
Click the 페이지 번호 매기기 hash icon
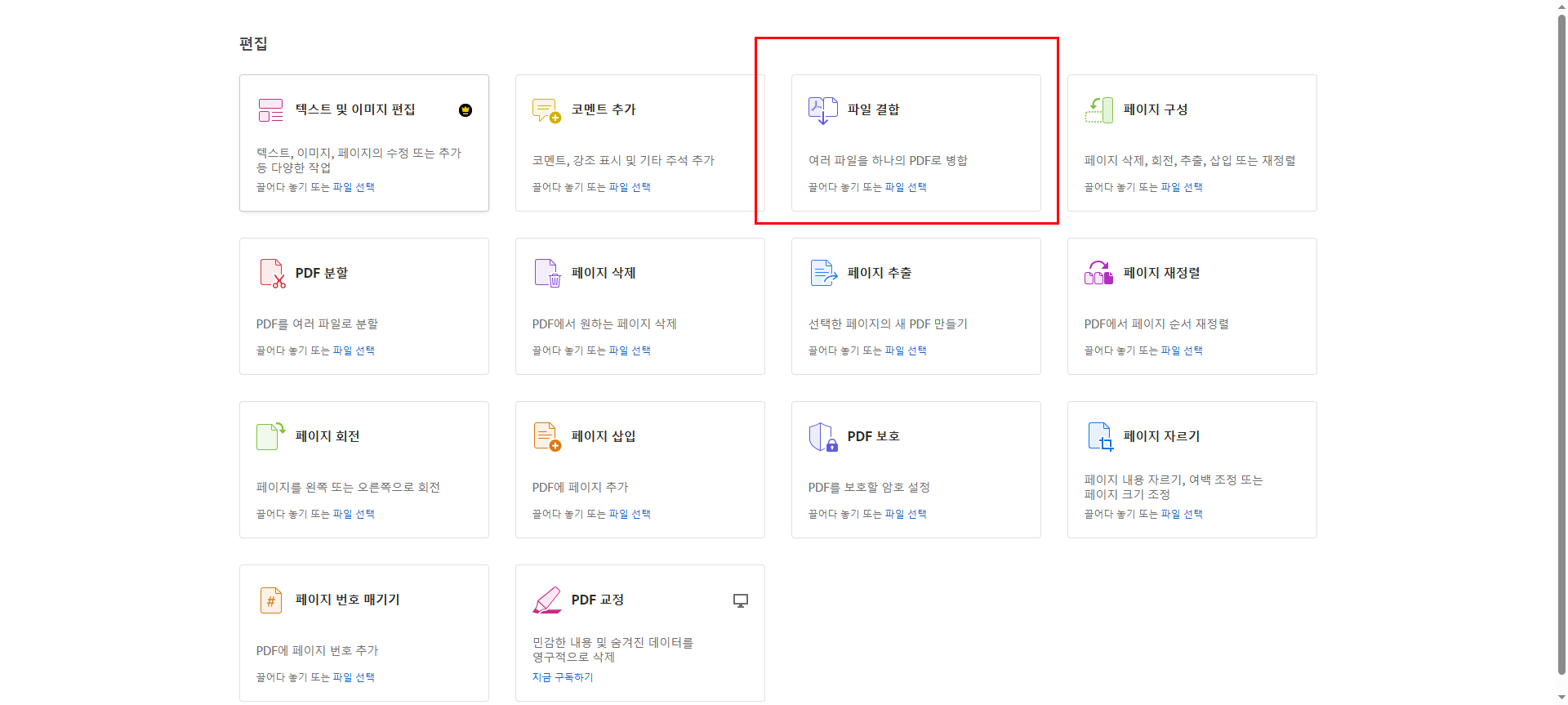(270, 600)
